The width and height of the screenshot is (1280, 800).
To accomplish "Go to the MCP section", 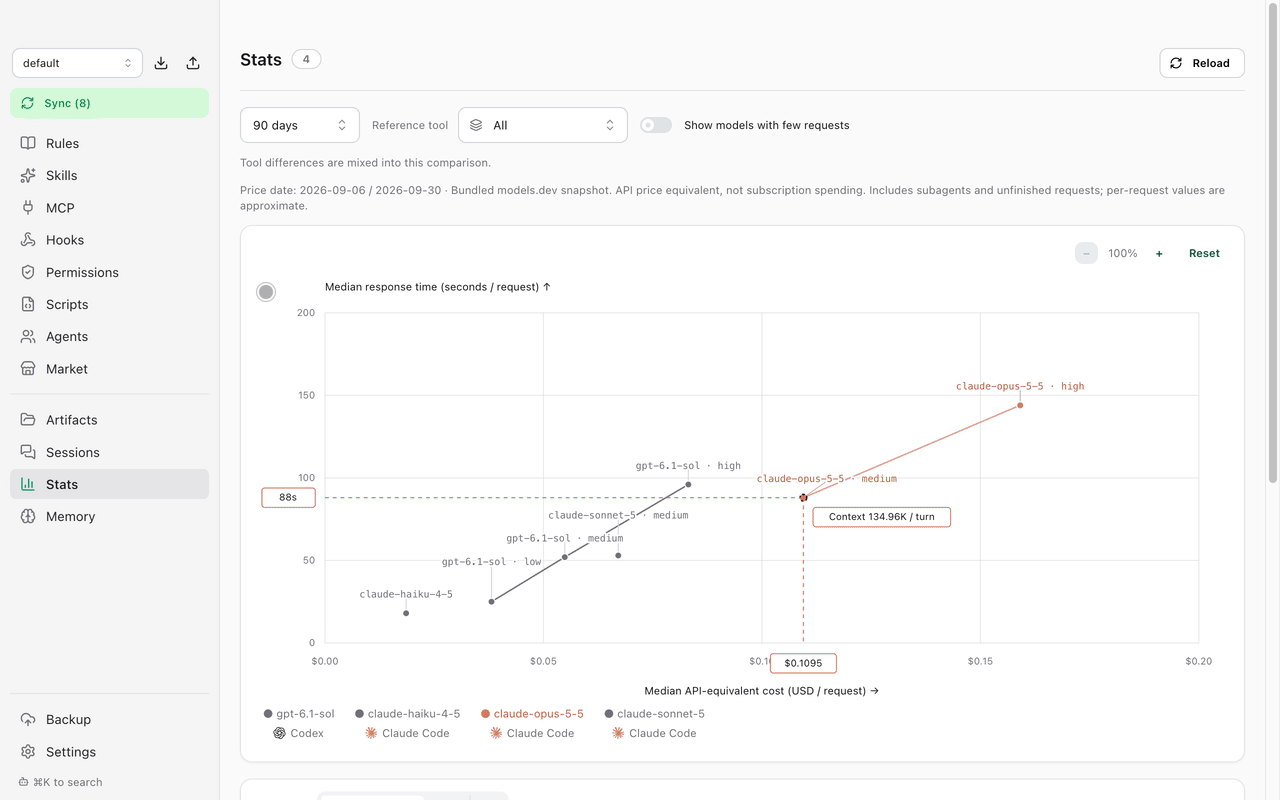I will click(109, 208).
